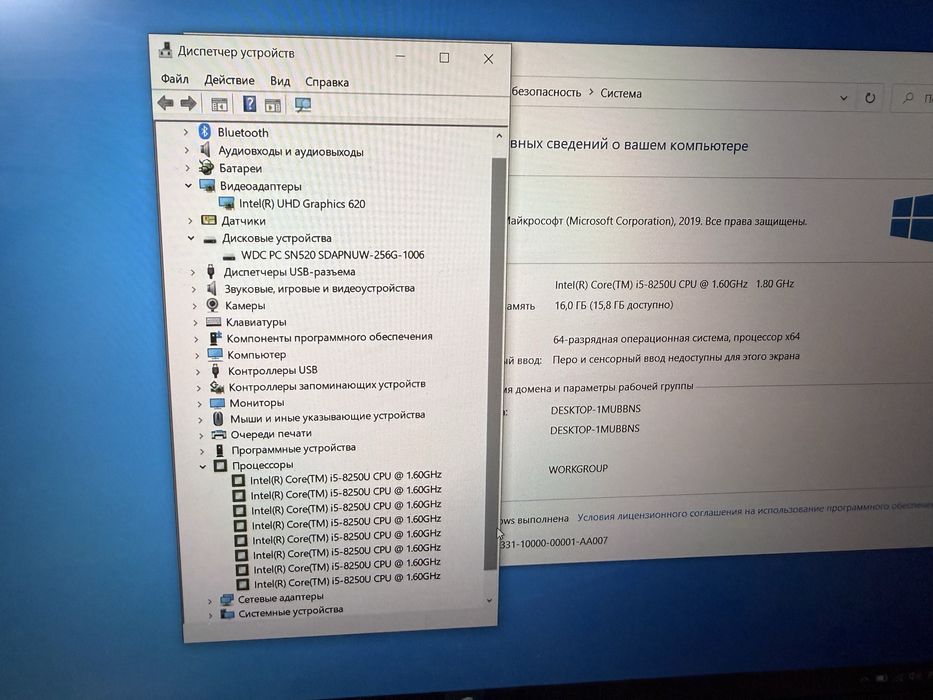
Task: Click the Датчики sensor icon
Action: point(209,220)
